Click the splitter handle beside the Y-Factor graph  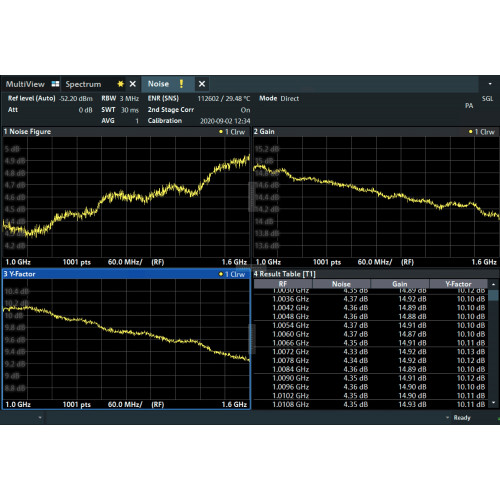pos(252,339)
